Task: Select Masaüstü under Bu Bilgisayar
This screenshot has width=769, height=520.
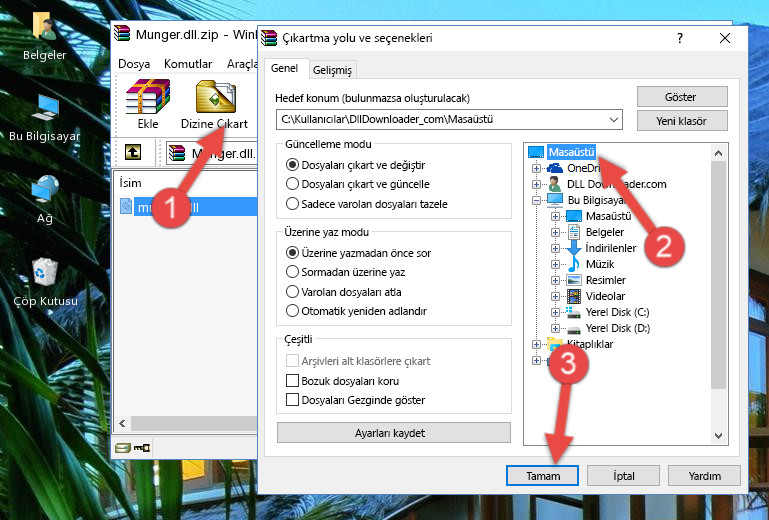Action: click(x=608, y=216)
